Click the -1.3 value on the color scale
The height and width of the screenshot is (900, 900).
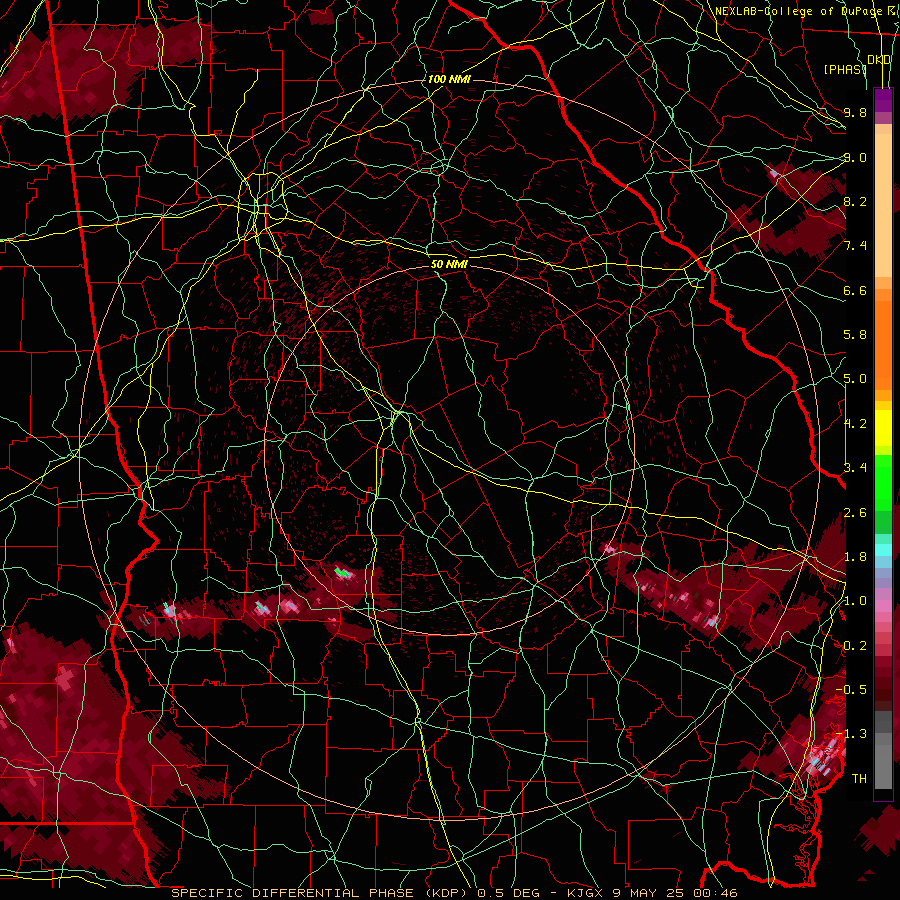point(851,734)
